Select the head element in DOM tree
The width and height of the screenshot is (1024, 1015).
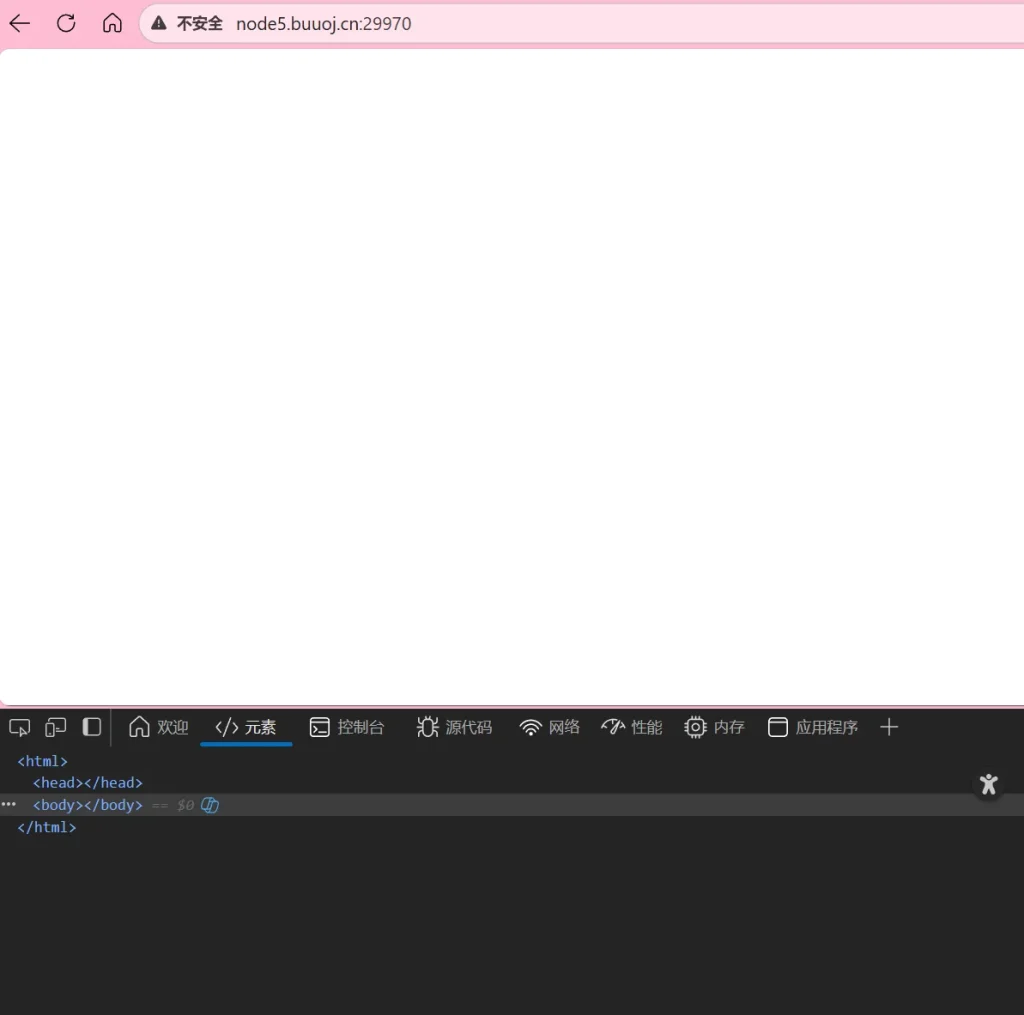pos(88,783)
